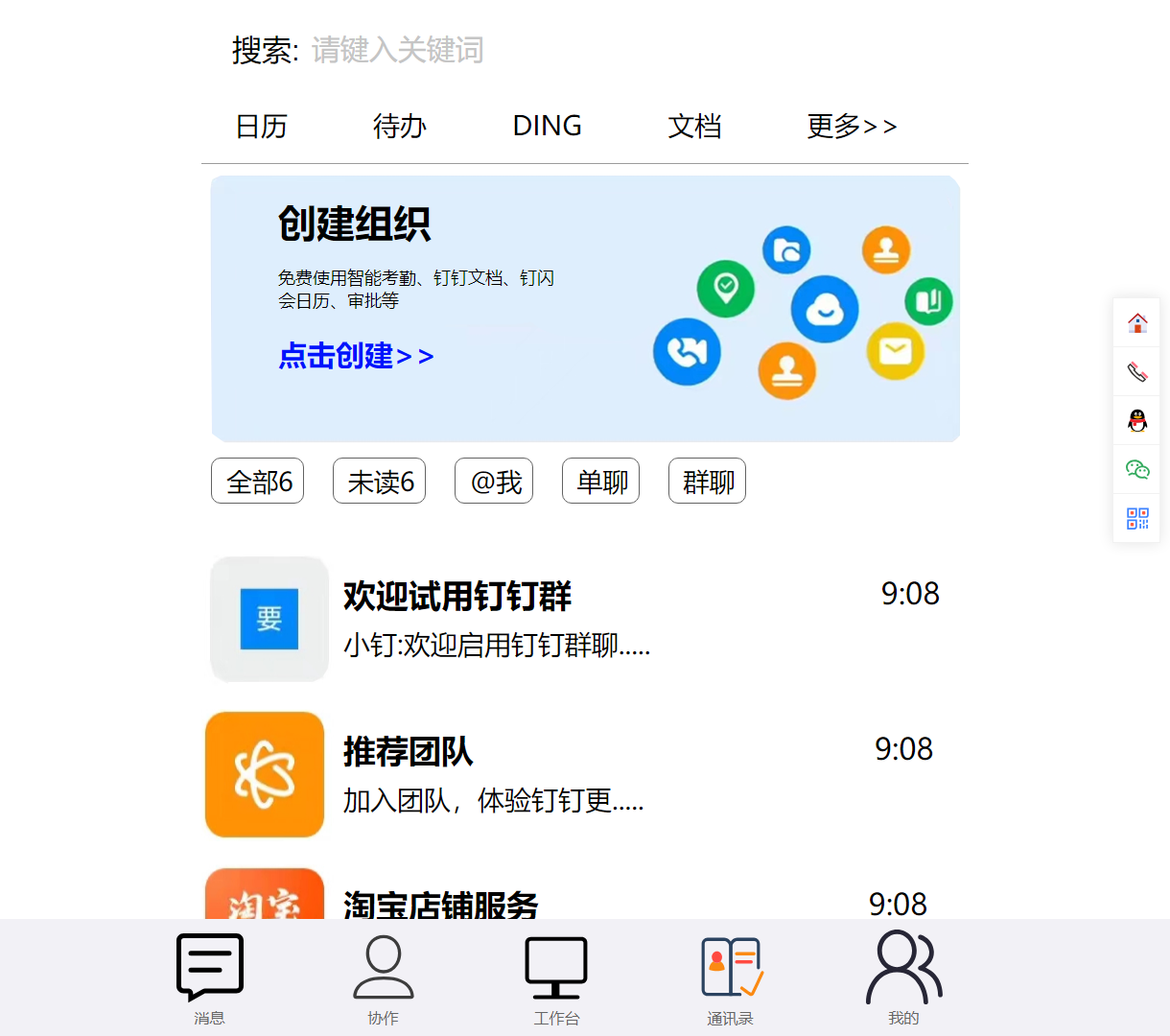Show the QR code sidebar icon
The height and width of the screenshot is (1036, 1170).
click(x=1136, y=518)
